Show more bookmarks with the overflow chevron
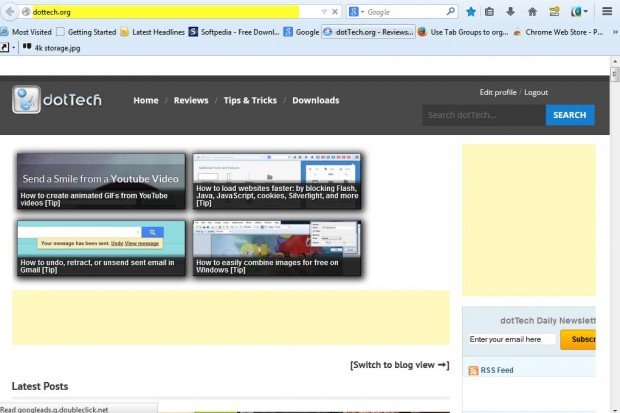 pyautogui.click(x=615, y=32)
